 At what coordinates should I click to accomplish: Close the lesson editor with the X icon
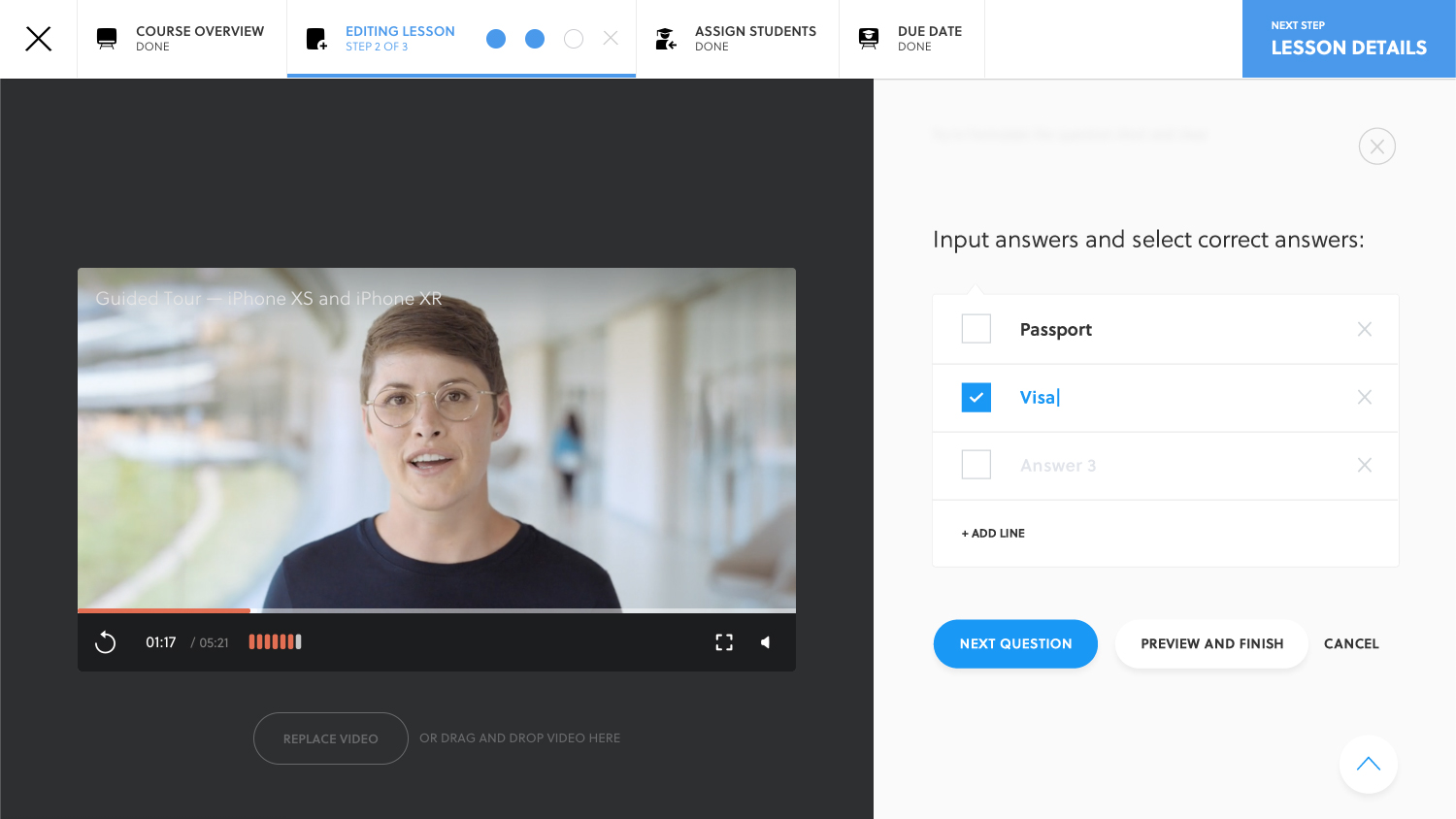click(39, 39)
